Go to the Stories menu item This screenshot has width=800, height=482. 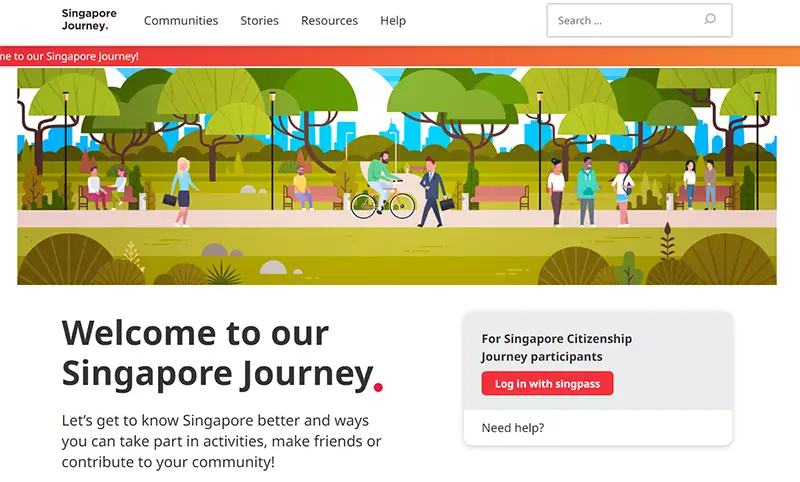[x=259, y=21]
